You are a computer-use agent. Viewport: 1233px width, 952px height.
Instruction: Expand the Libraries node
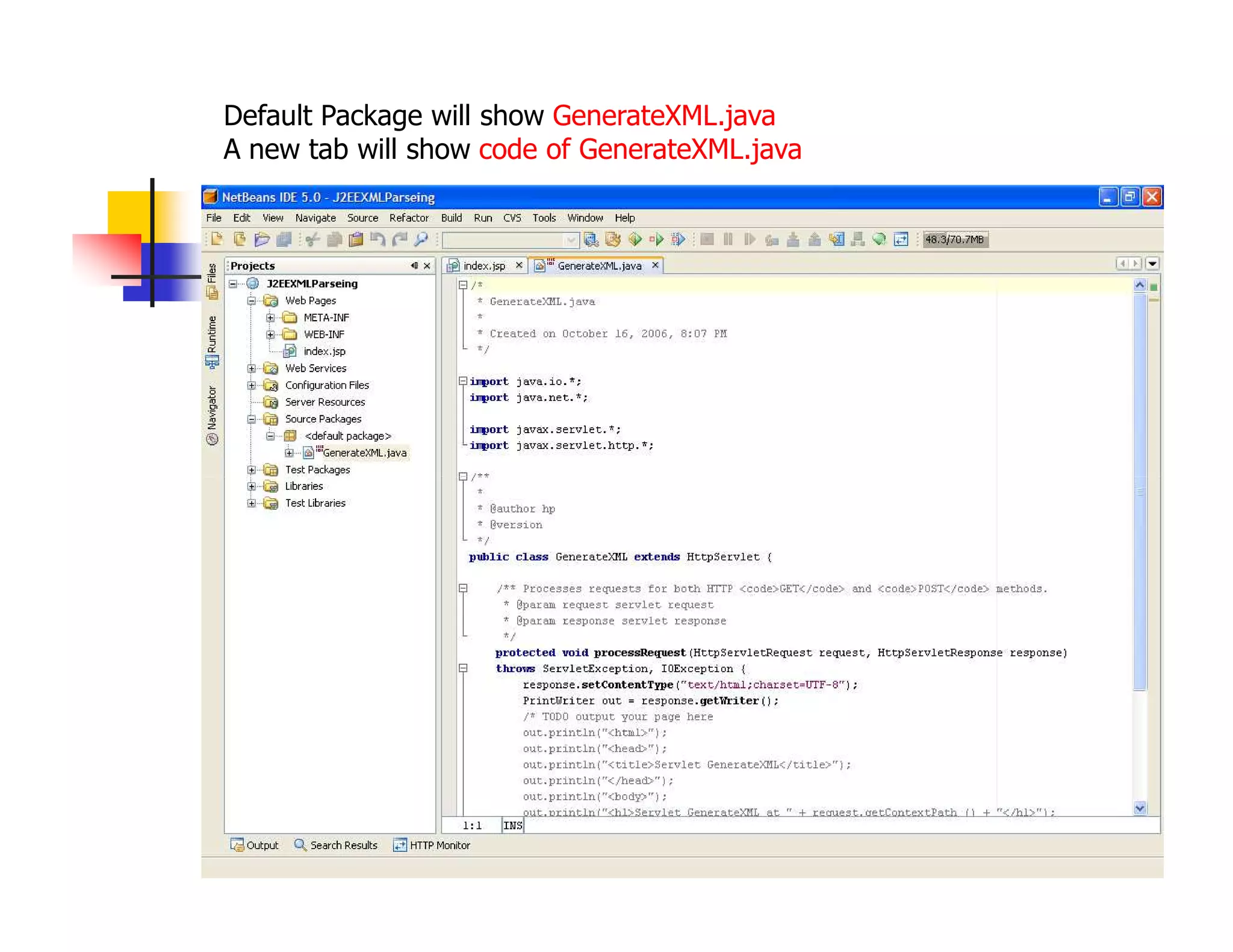(x=252, y=486)
